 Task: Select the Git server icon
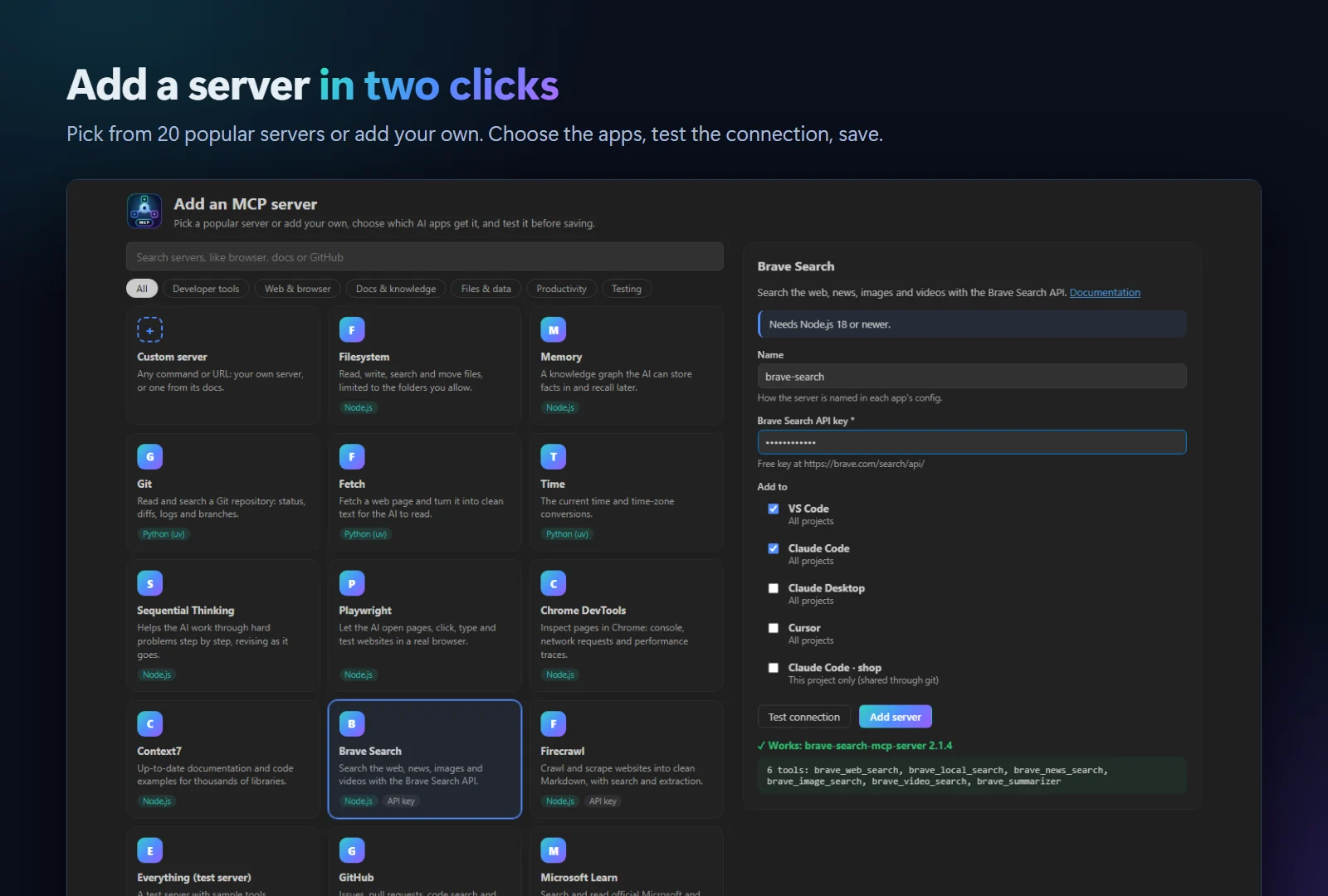150,456
